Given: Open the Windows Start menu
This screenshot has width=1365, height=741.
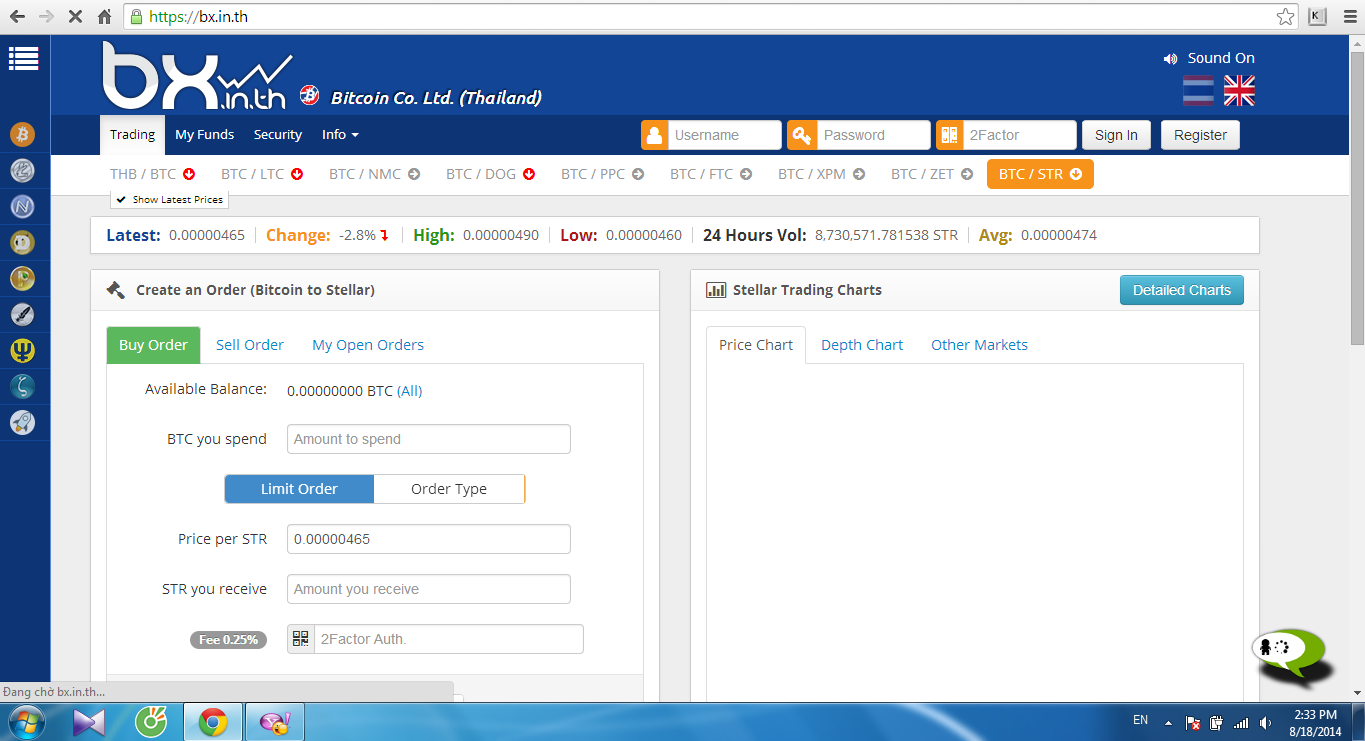Looking at the screenshot, I should click(25, 721).
